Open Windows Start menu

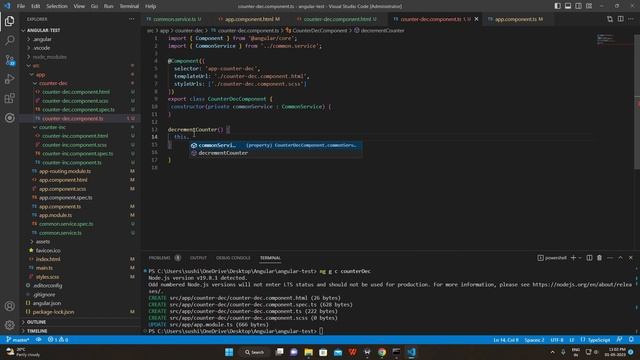click(229, 352)
